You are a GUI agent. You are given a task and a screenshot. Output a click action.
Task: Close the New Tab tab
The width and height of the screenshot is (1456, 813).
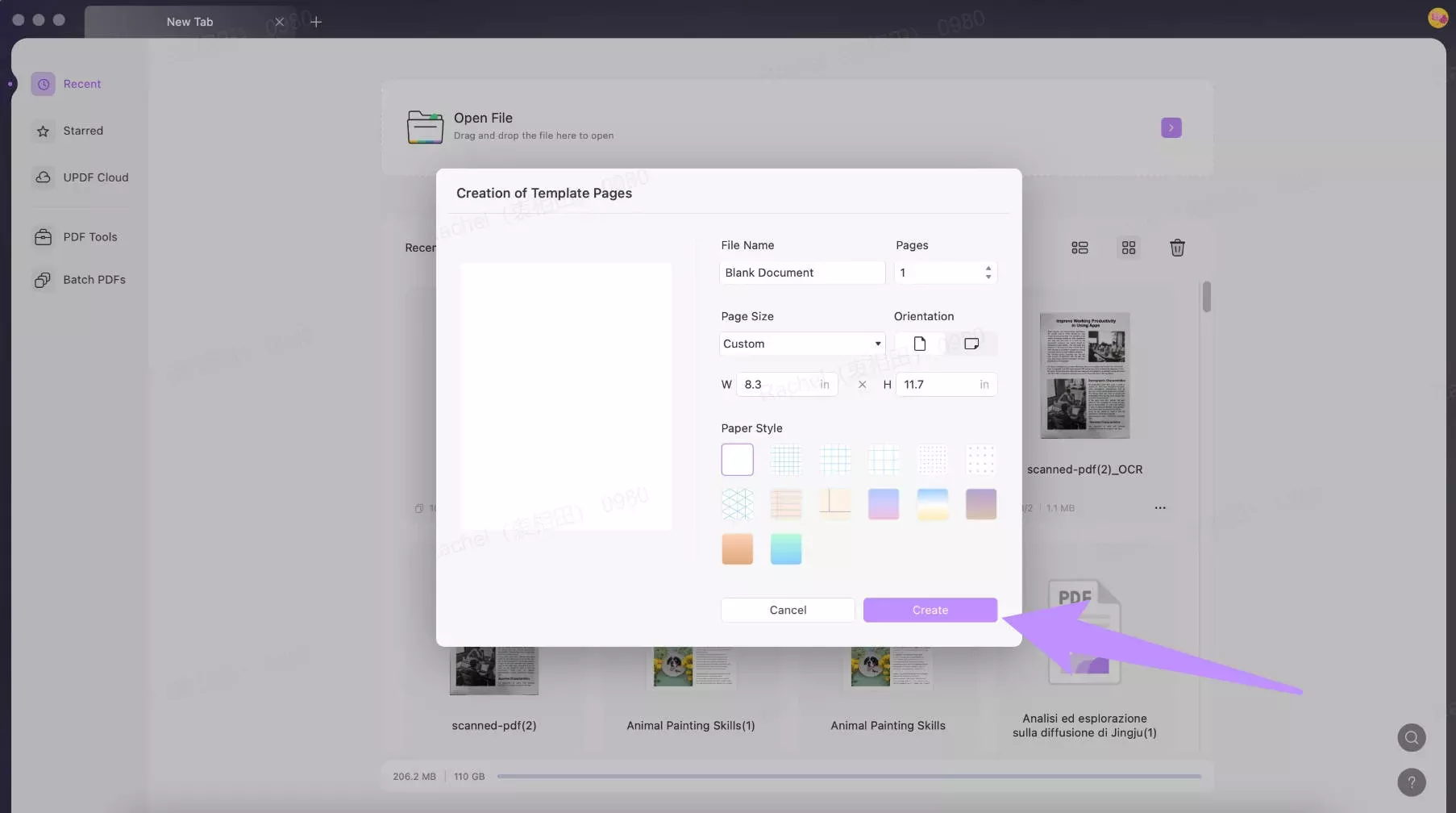pos(279,22)
